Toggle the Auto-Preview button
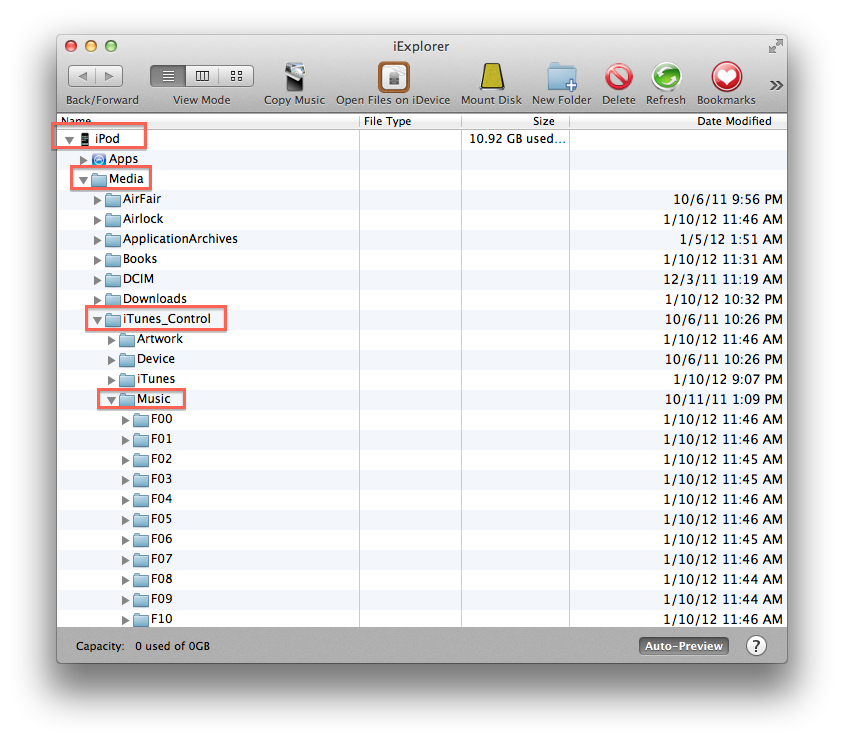Image resolution: width=844 pixels, height=742 pixels. tap(684, 646)
